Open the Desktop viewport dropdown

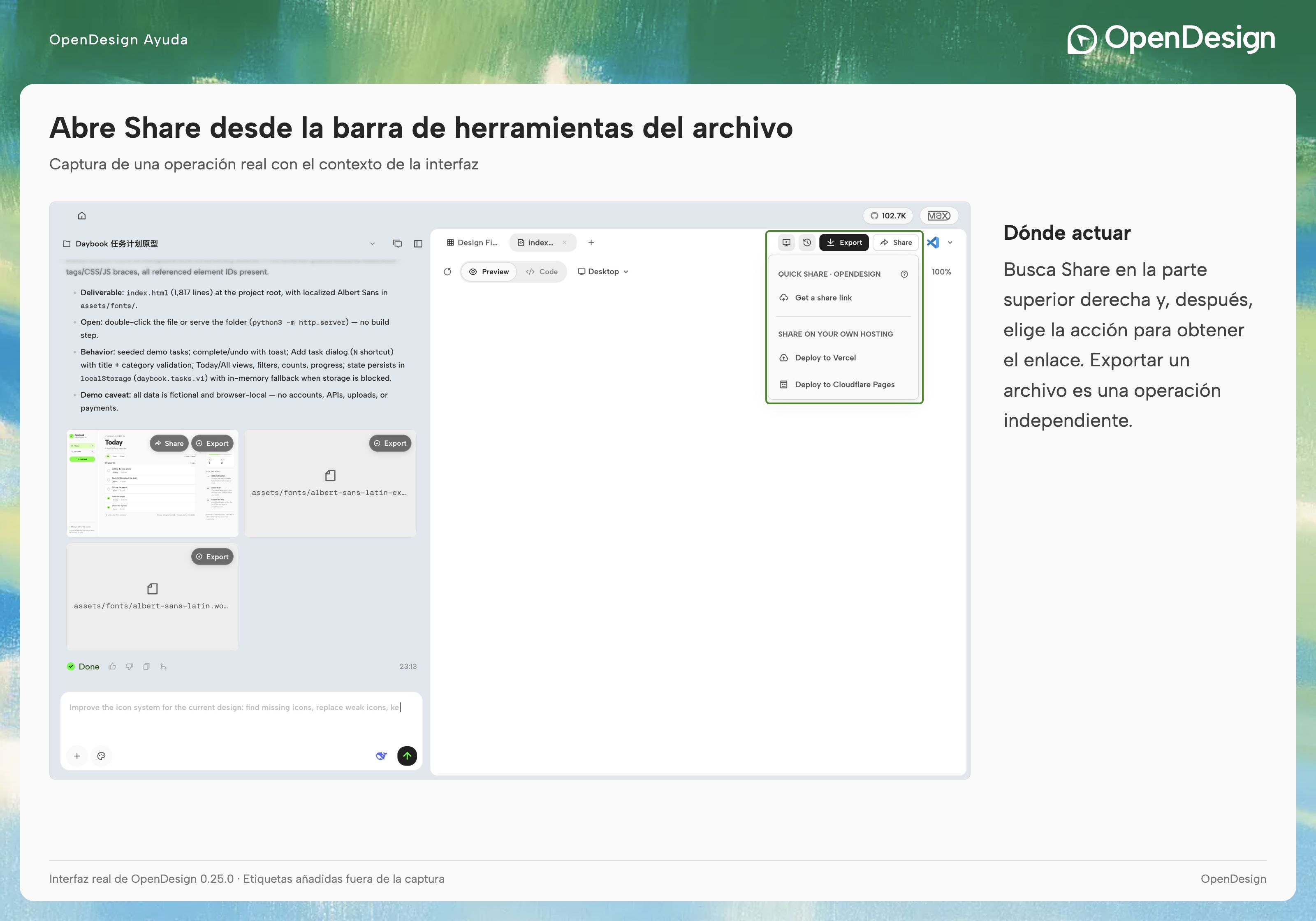point(604,272)
